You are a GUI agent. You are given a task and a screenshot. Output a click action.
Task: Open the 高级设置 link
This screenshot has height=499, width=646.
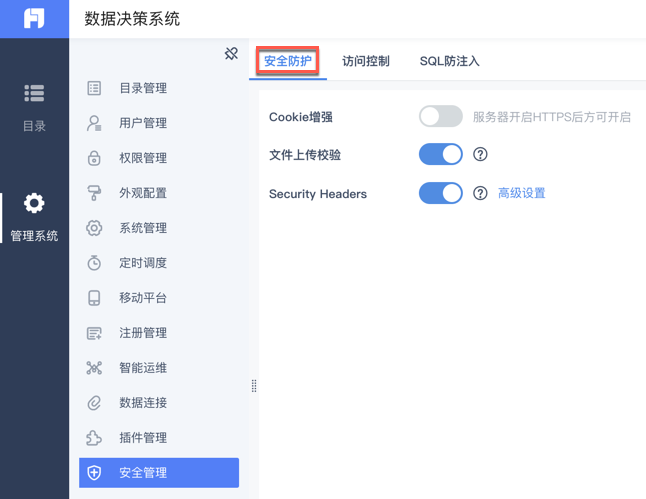pos(522,193)
